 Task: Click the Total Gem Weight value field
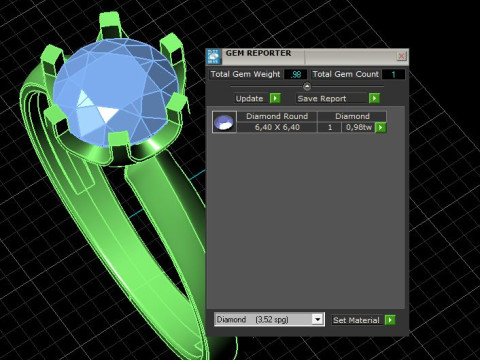[295, 74]
